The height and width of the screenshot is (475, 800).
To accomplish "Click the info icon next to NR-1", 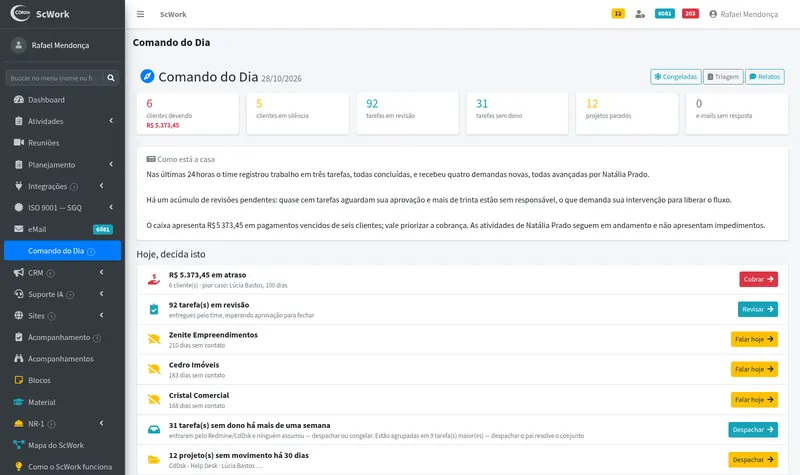I will (52, 424).
